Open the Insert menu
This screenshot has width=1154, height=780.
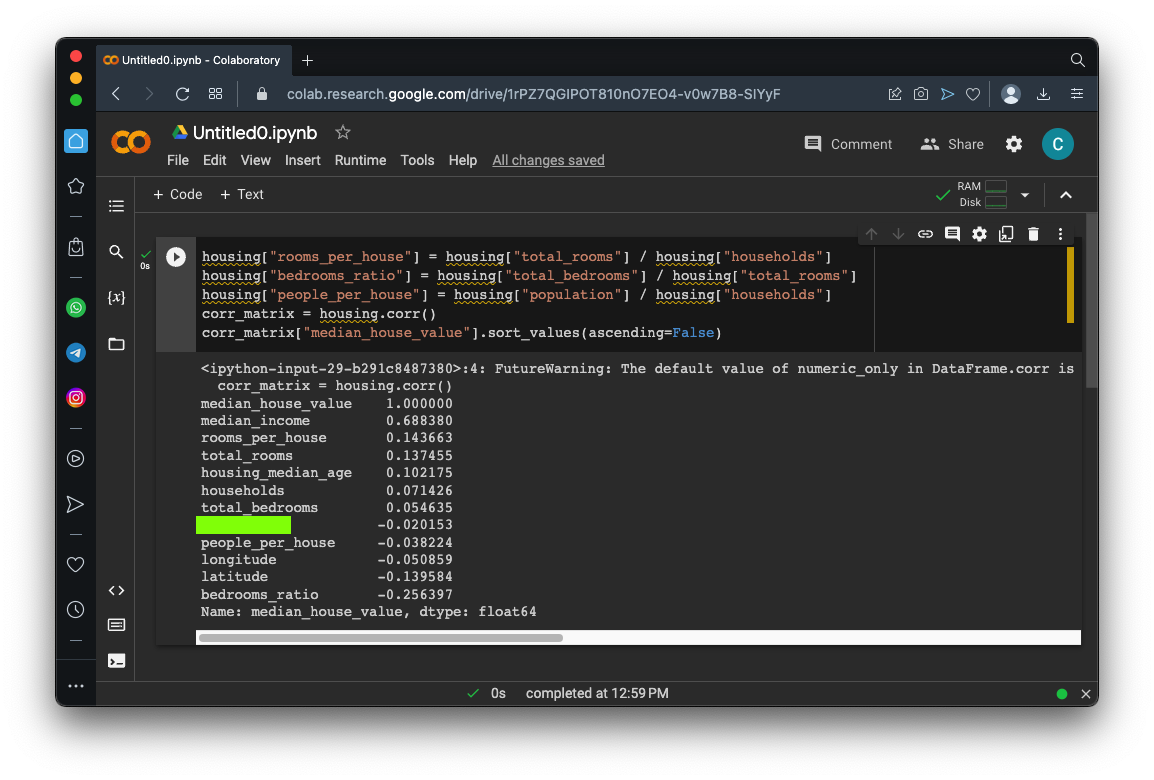pos(302,160)
